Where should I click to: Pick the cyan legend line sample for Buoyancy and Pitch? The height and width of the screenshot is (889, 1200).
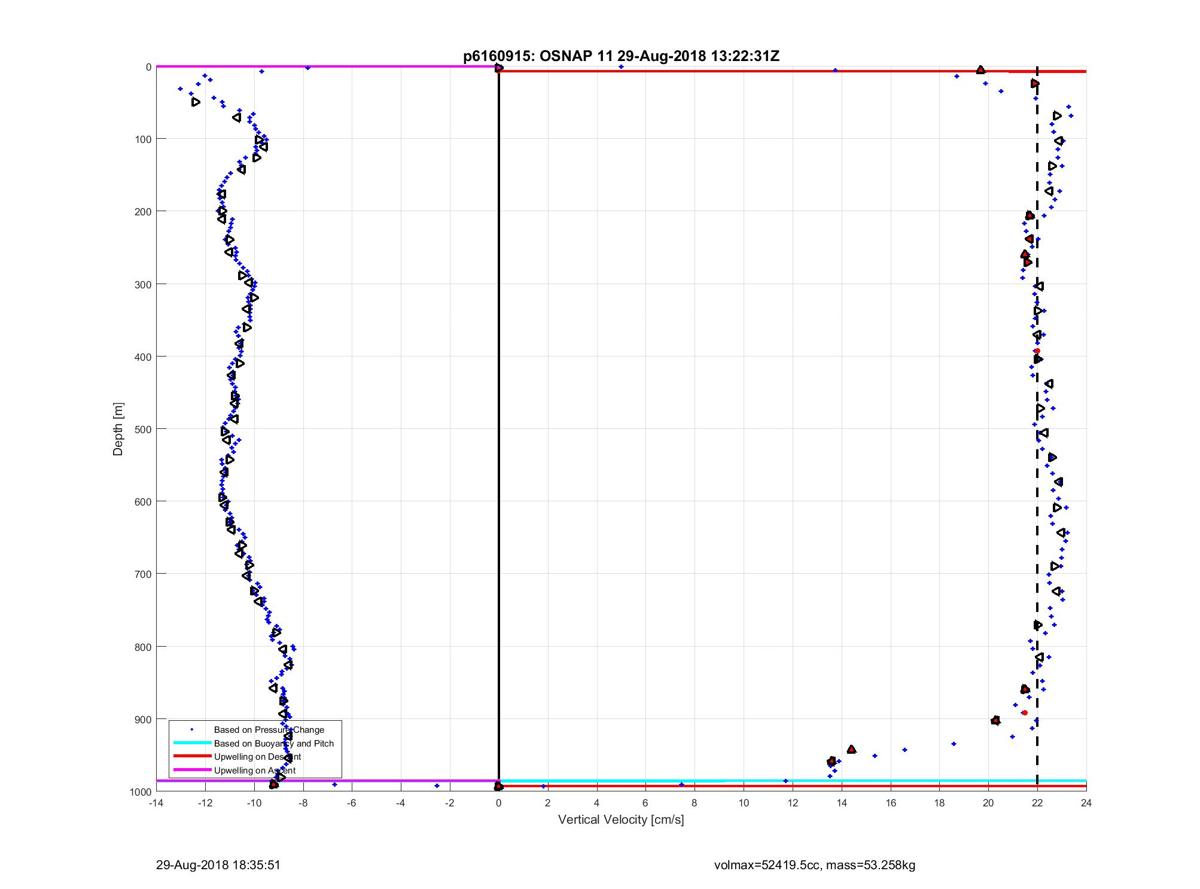pos(190,743)
